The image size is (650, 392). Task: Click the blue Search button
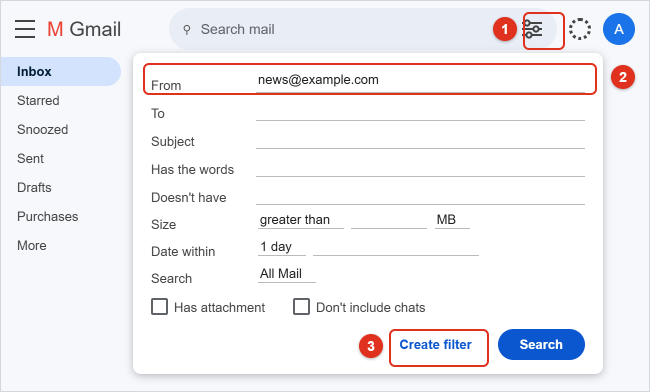pyautogui.click(x=541, y=345)
